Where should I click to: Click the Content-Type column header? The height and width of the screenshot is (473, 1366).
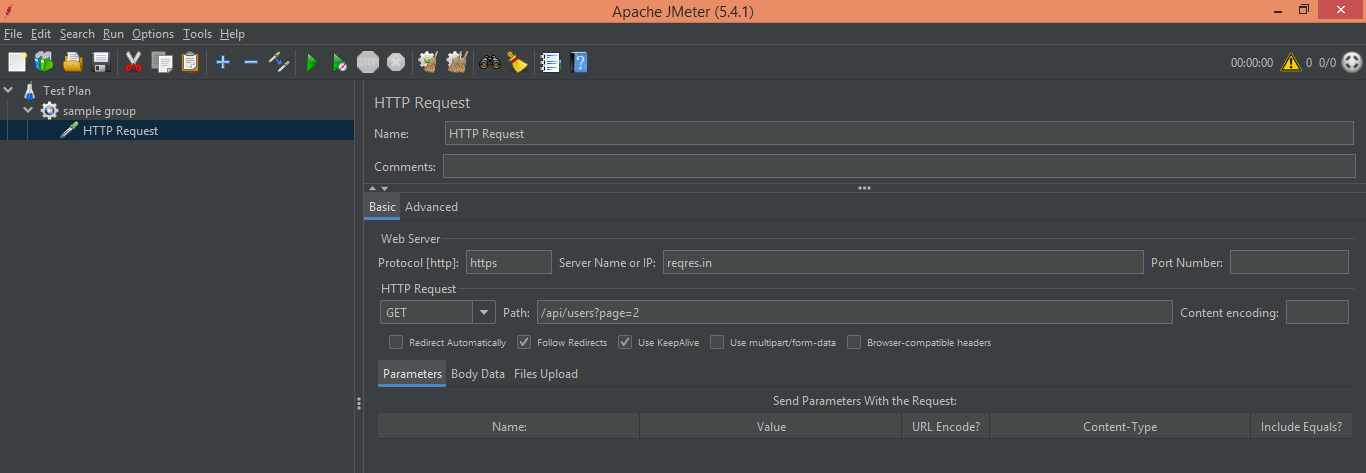[1120, 426]
